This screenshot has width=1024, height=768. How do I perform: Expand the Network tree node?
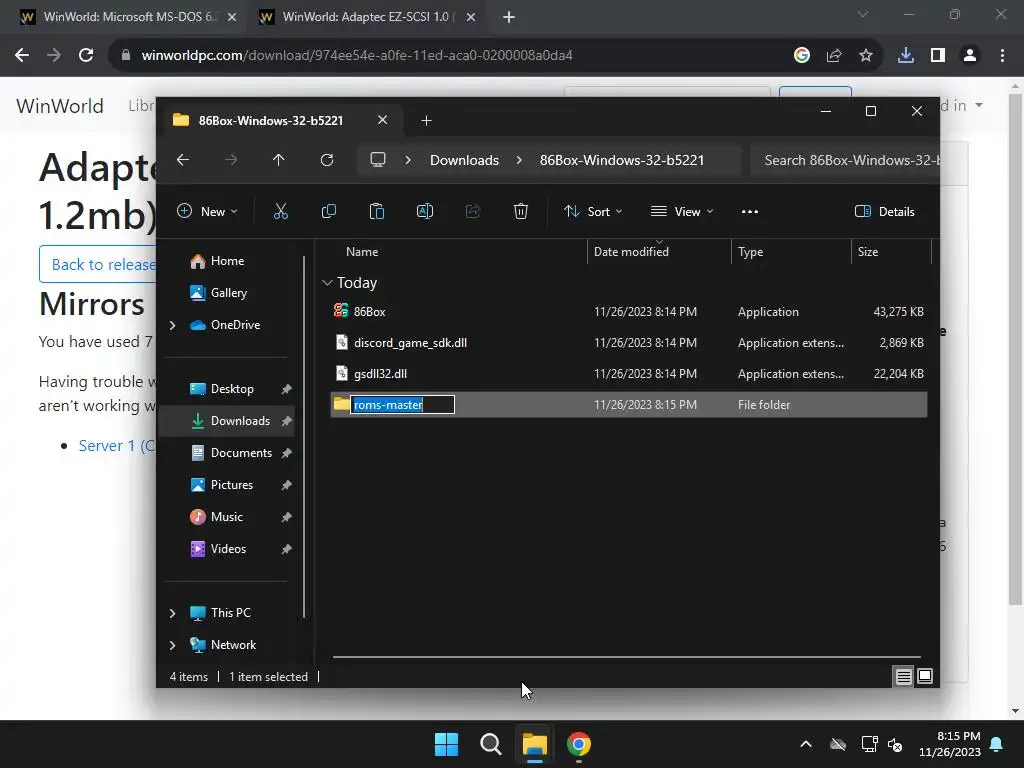coord(172,645)
